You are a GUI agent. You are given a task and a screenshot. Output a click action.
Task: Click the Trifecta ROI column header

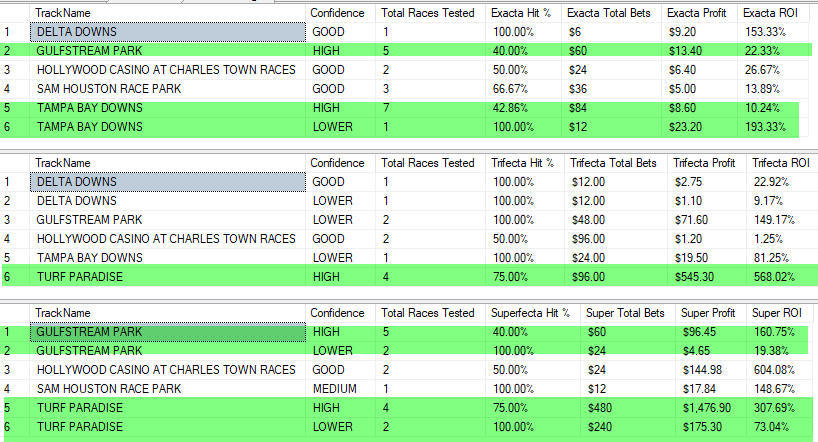tap(782, 163)
